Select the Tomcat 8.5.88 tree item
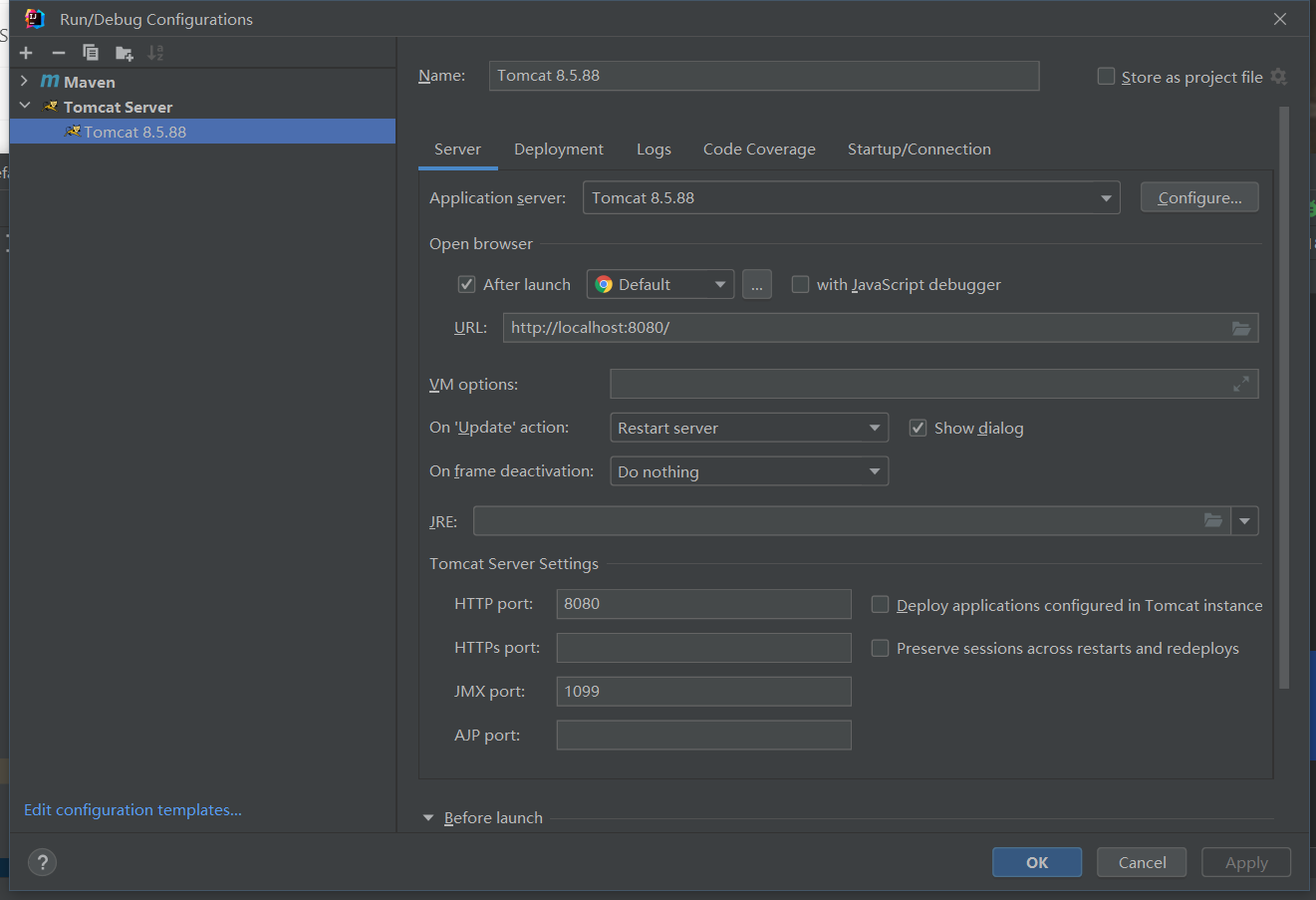 202,132
